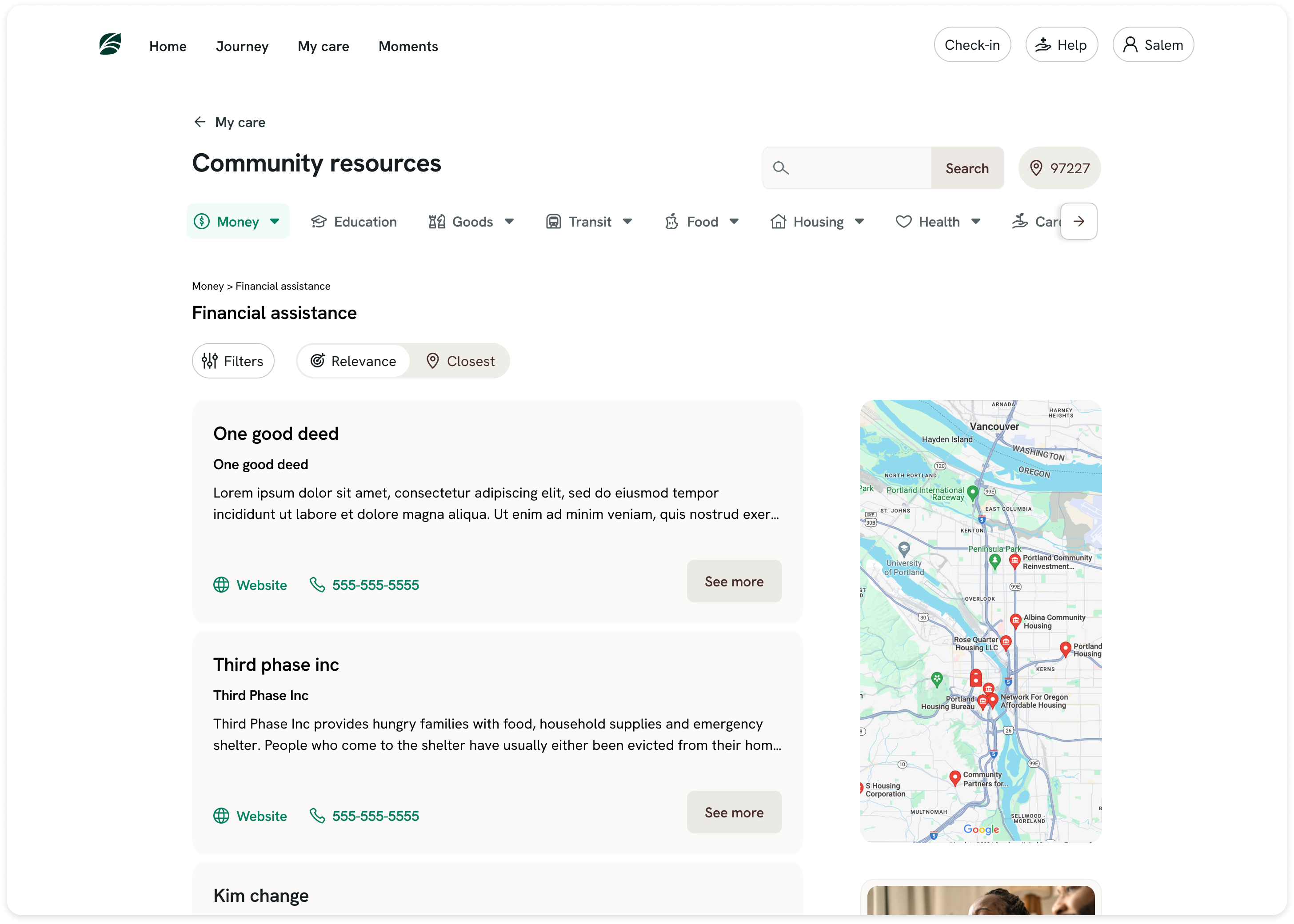Select the Education category

tap(354, 221)
